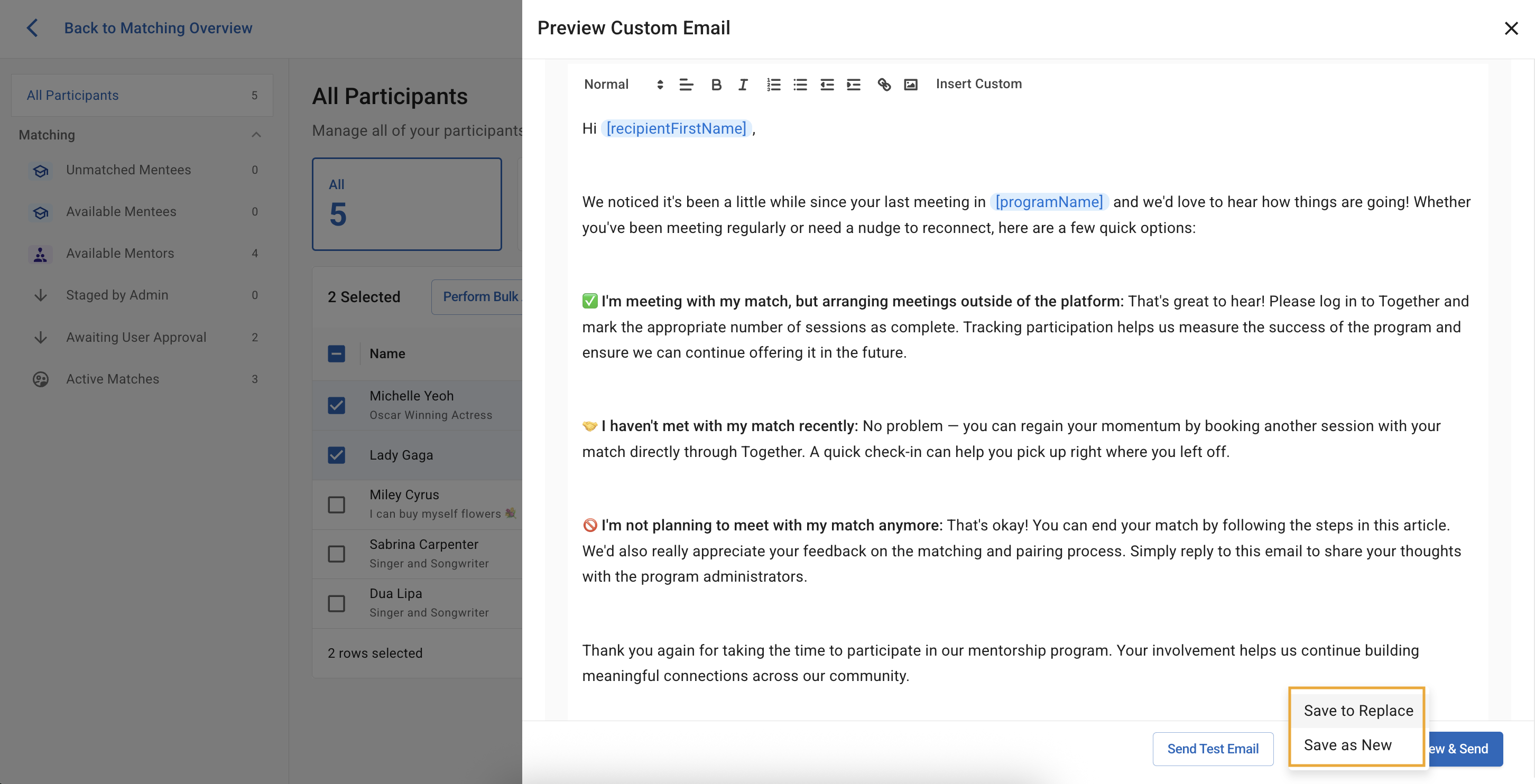Image resolution: width=1535 pixels, height=784 pixels.
Task: Go back to Matching Overview
Action: (x=158, y=28)
